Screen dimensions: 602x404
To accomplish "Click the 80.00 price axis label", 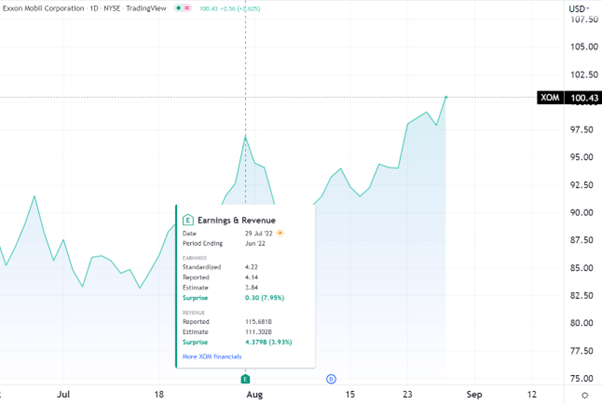I will [582, 323].
